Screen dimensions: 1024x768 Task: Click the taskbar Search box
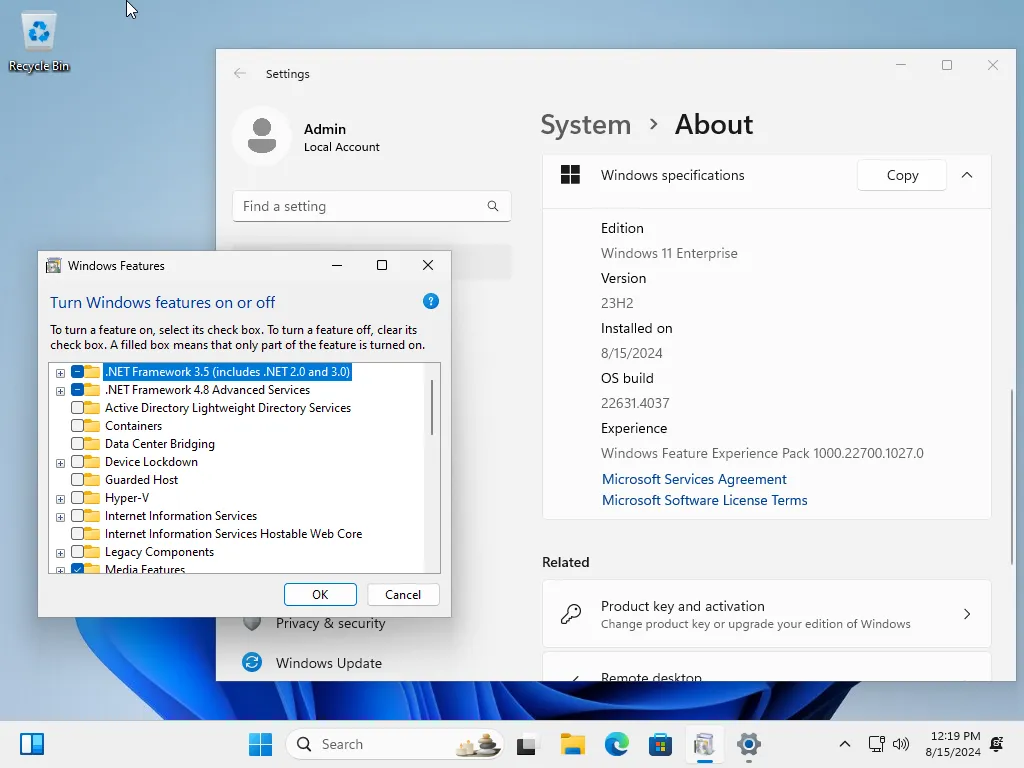pyautogui.click(x=394, y=744)
